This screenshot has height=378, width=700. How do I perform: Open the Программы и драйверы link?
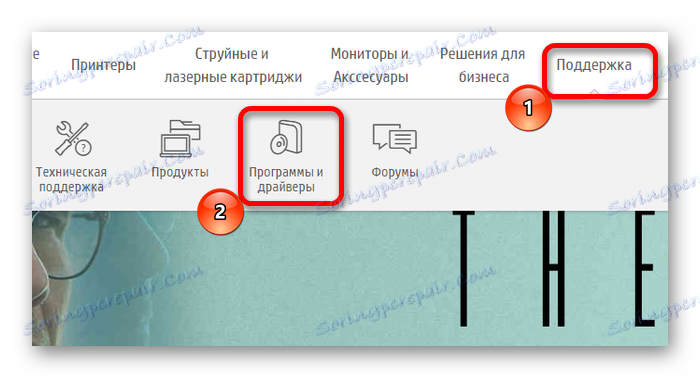point(286,179)
